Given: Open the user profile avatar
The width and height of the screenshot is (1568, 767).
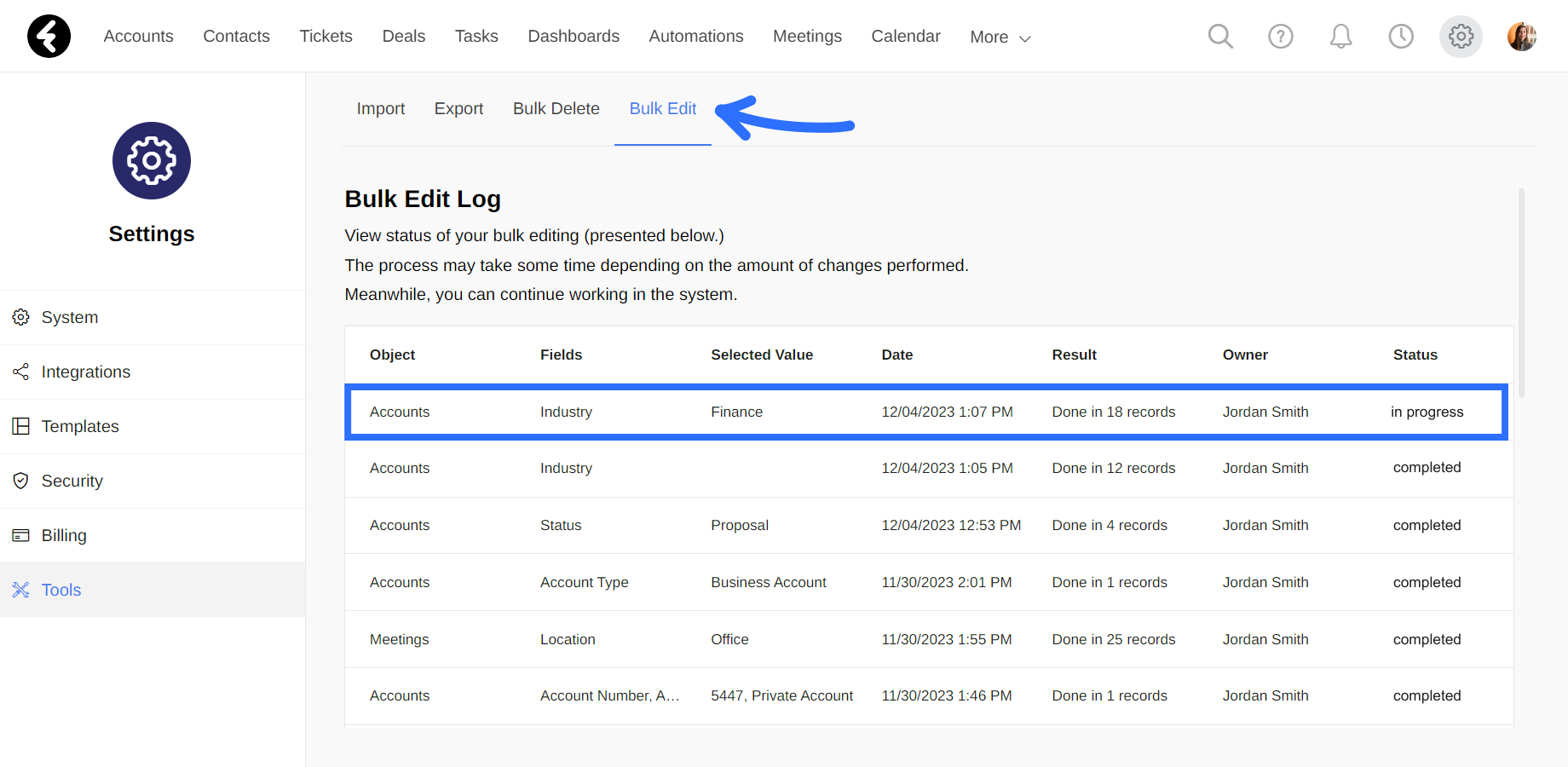Looking at the screenshot, I should point(1521,36).
